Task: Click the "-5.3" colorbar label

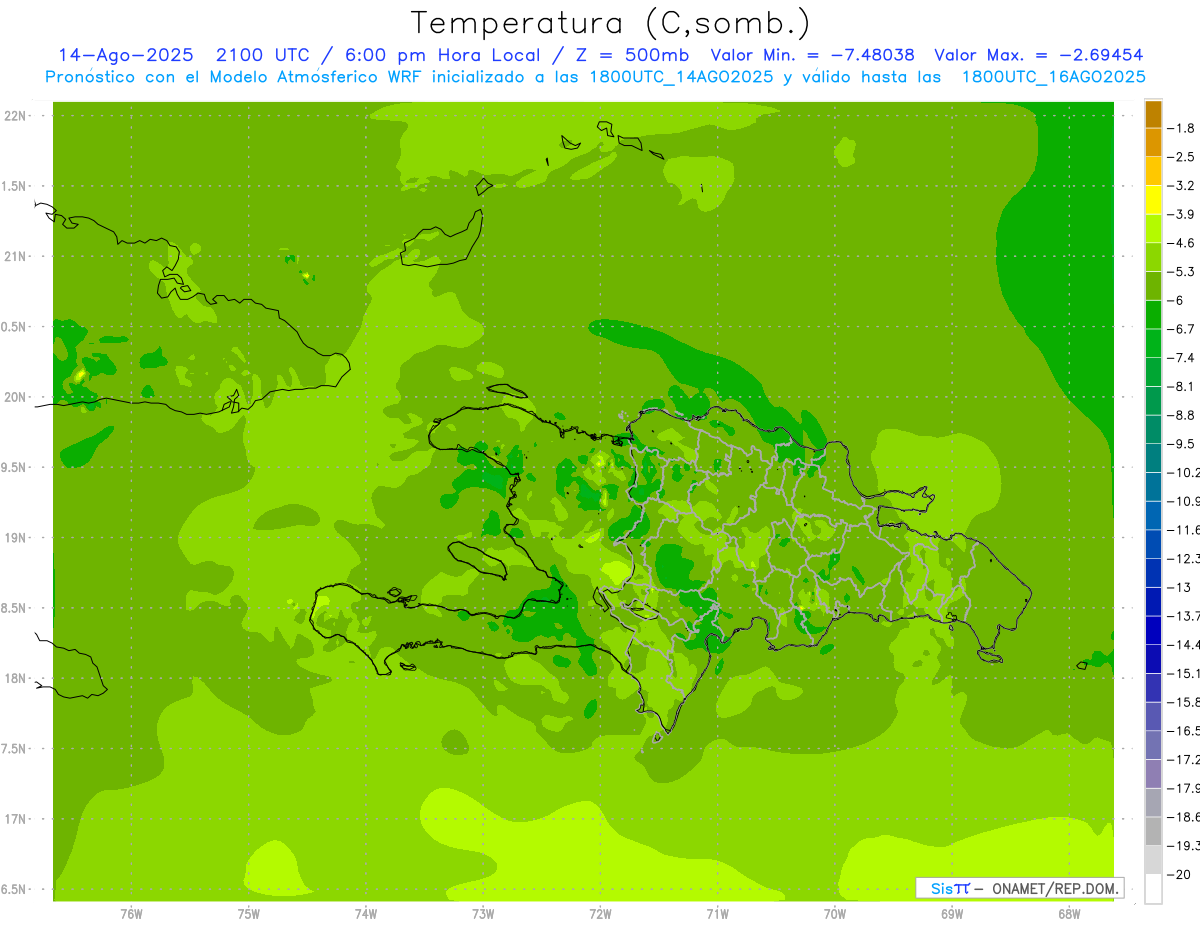Action: pyautogui.click(x=1180, y=271)
